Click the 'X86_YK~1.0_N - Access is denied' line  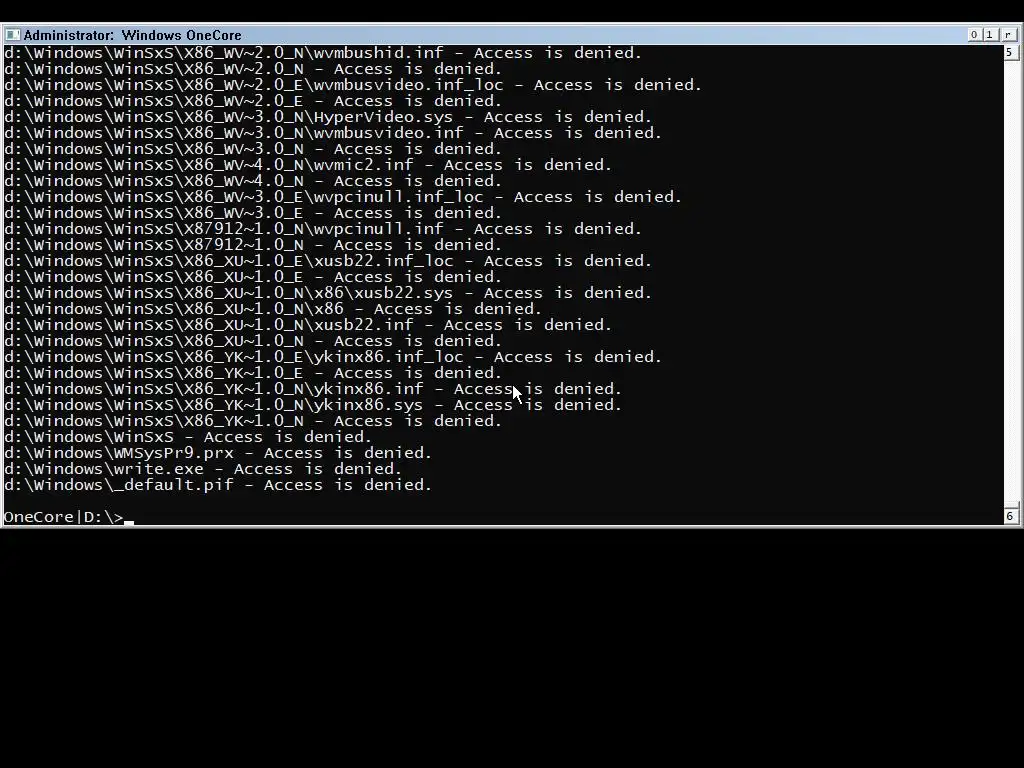[253, 421]
